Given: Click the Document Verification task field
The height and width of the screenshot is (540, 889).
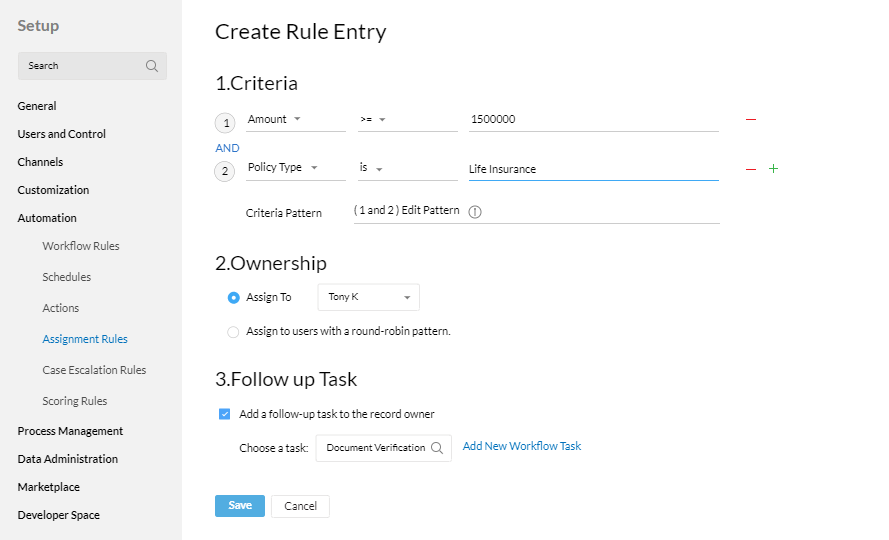Looking at the screenshot, I should tap(384, 448).
